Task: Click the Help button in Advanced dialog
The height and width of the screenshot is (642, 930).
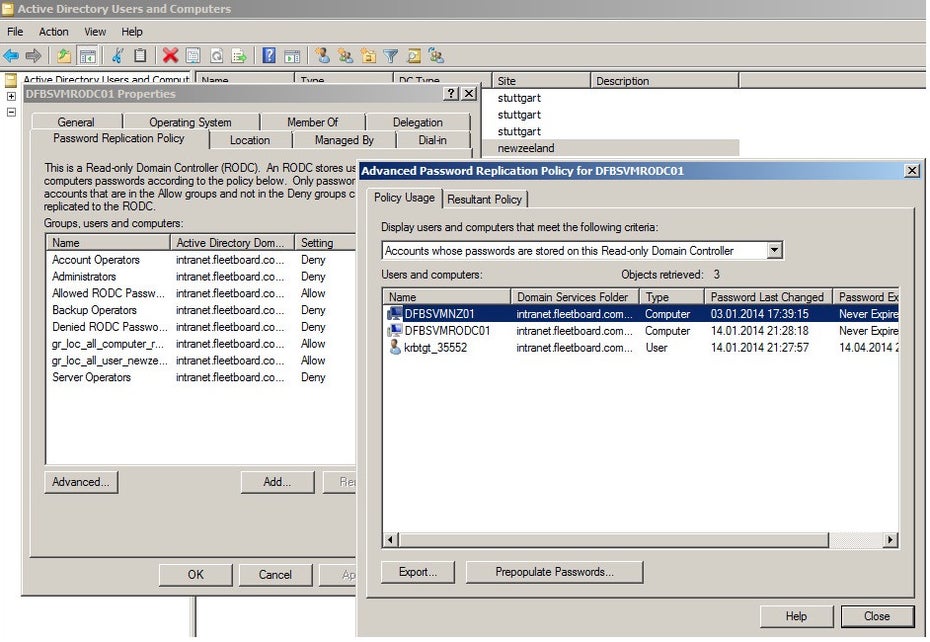Action: point(796,616)
